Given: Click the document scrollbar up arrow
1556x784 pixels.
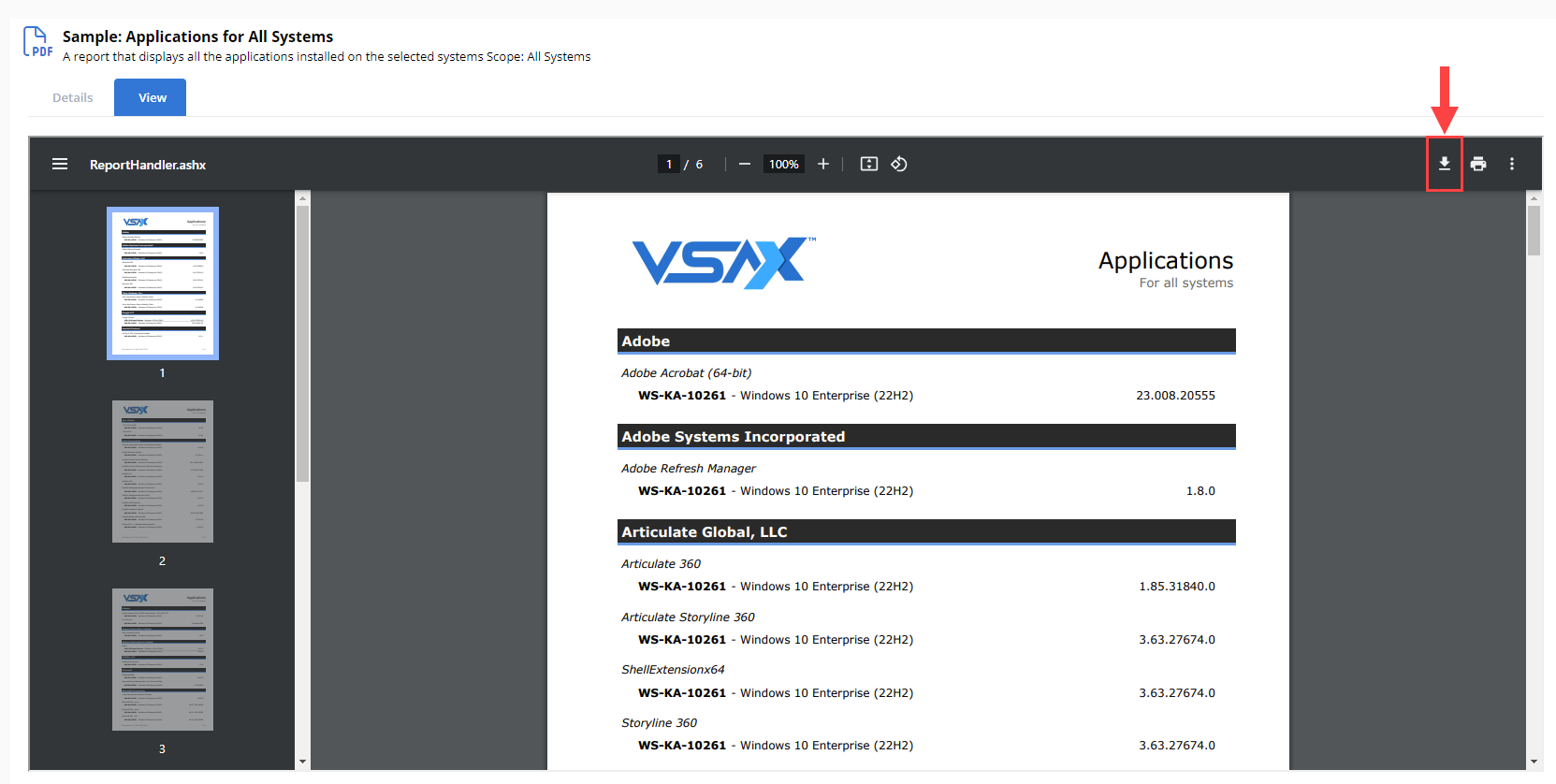Looking at the screenshot, I should click(1534, 198).
